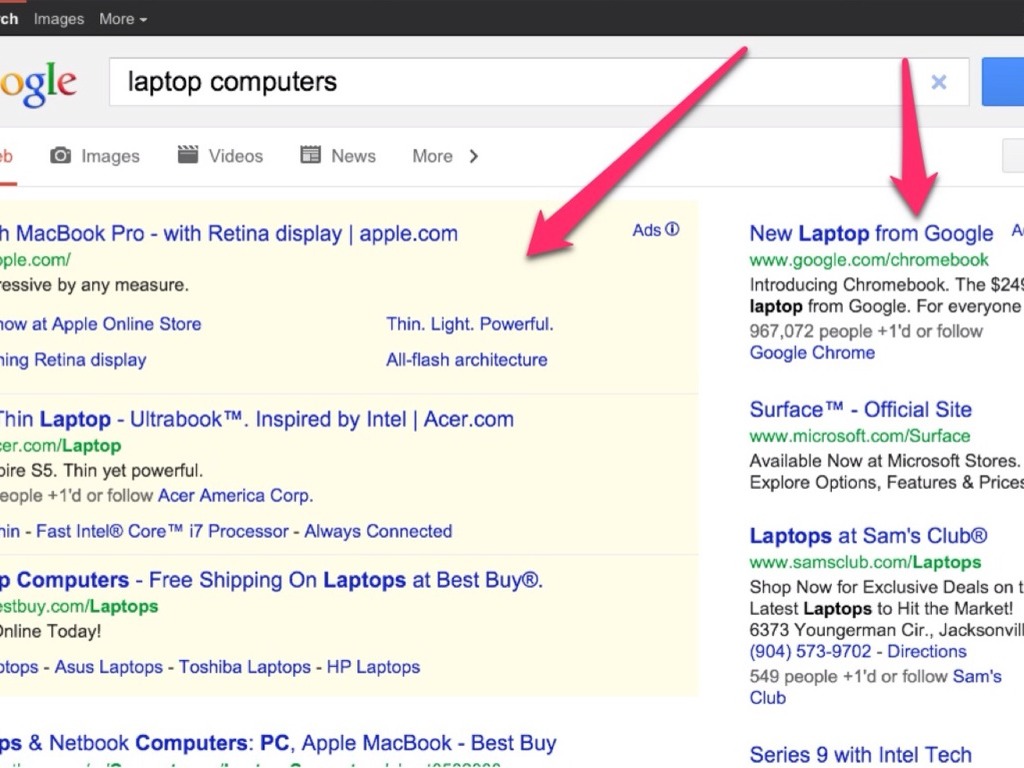Open the More dropdown in top bar
Screen dimensions: 1024x768
tap(123, 19)
